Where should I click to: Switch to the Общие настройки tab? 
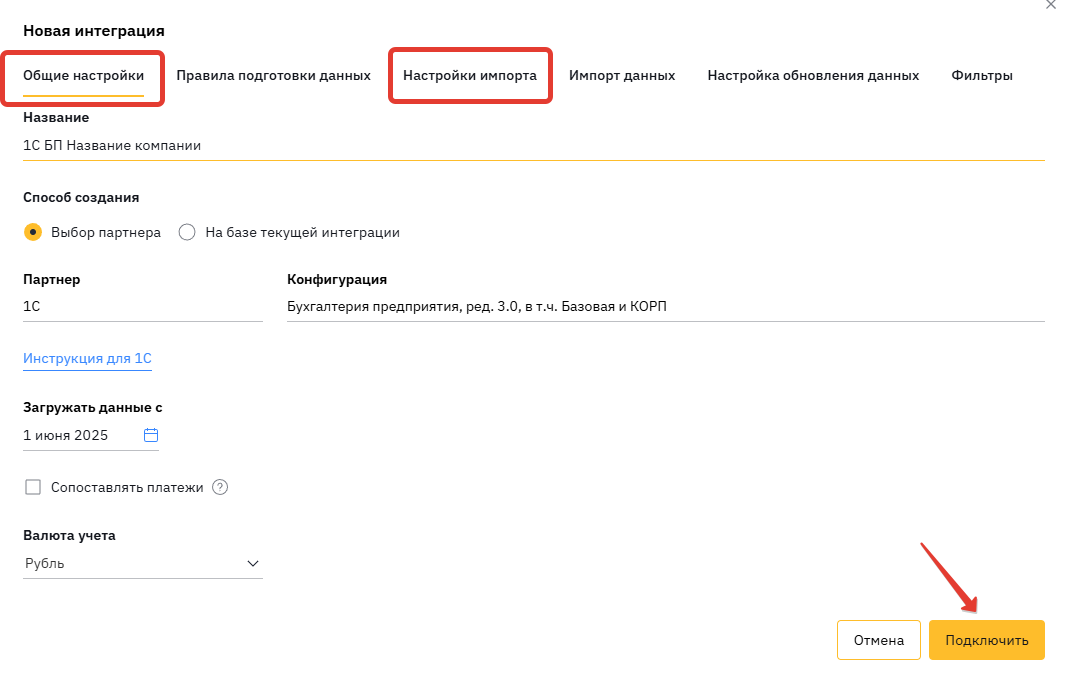[84, 75]
